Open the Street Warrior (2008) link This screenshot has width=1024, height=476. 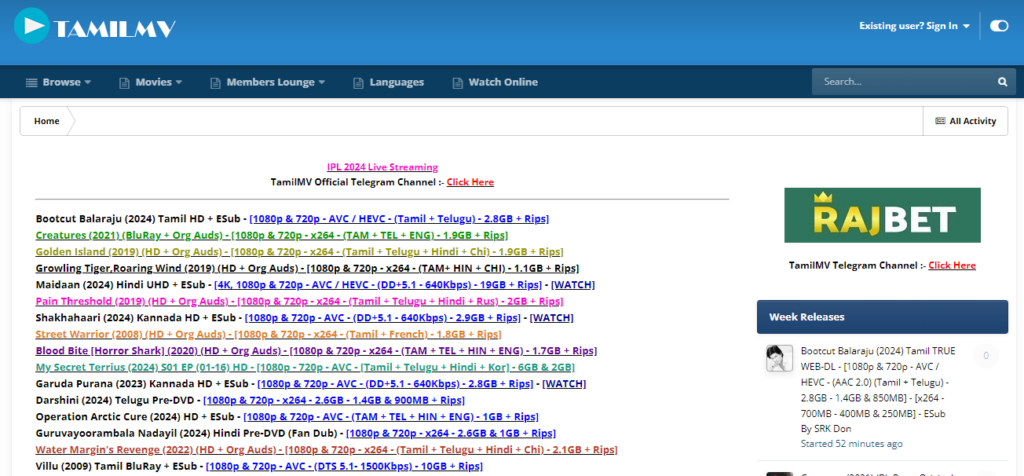(x=268, y=334)
